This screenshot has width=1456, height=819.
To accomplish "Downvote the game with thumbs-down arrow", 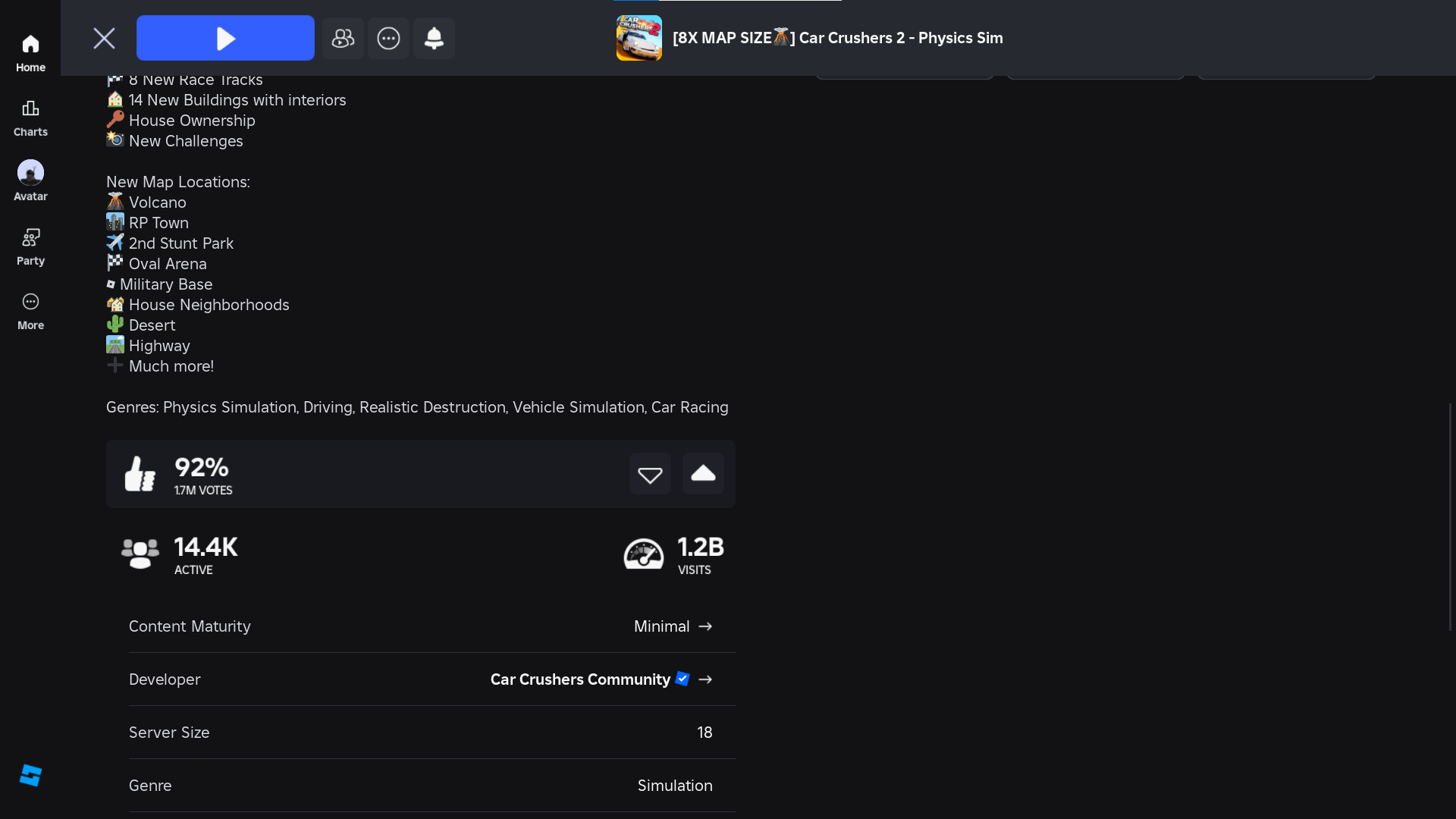I will point(650,474).
